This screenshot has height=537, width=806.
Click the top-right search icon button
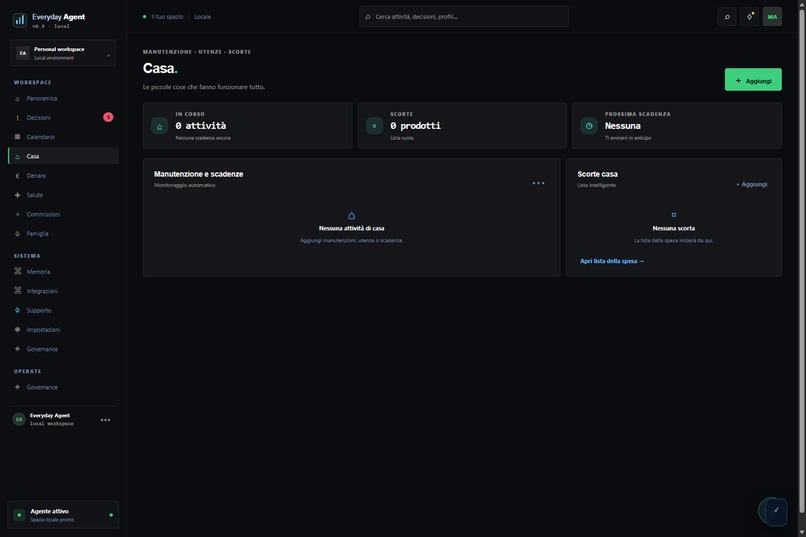click(727, 17)
